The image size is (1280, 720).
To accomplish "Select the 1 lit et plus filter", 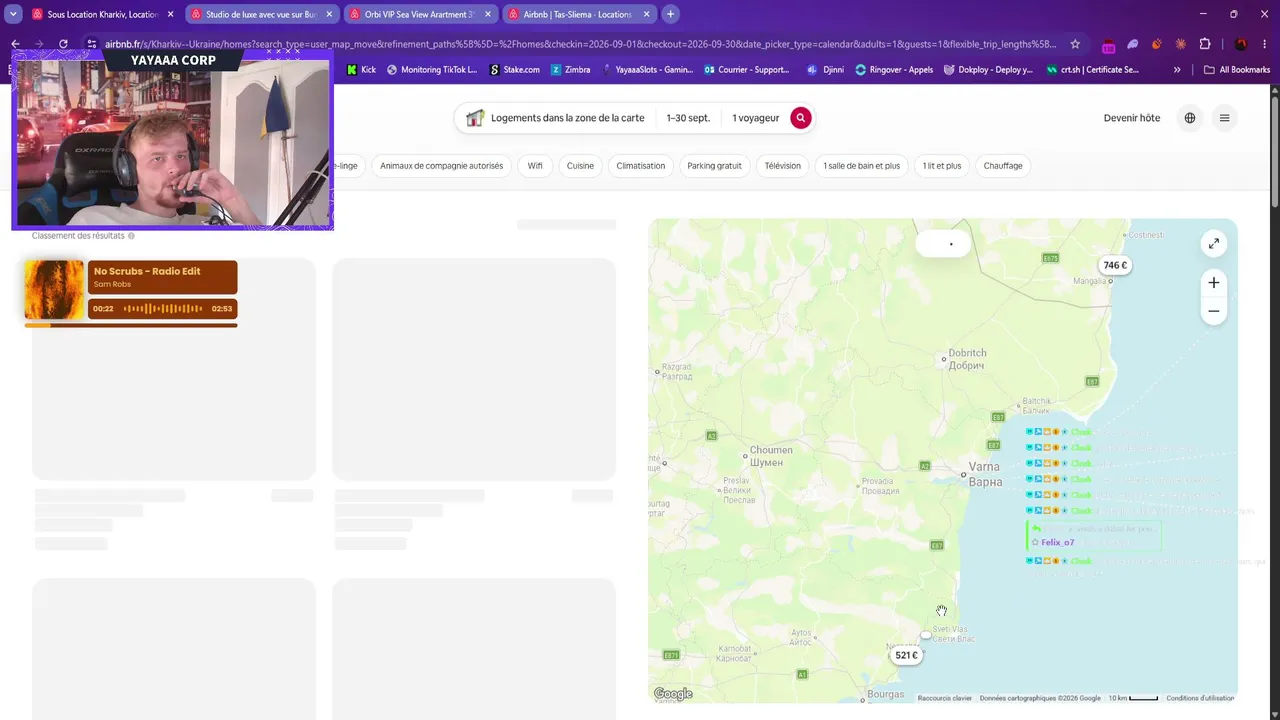I will pos(942,166).
